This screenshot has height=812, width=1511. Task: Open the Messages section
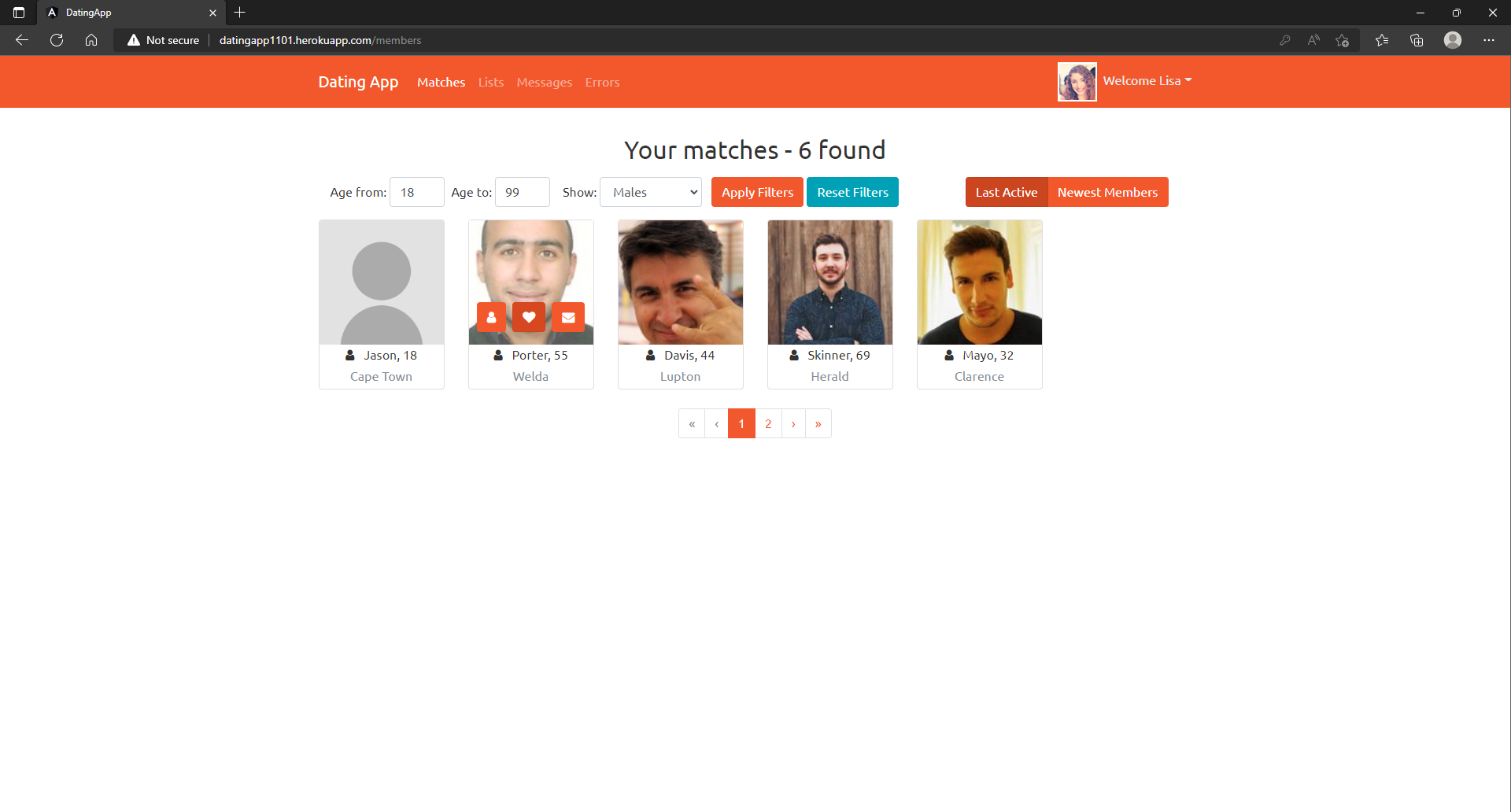pos(544,82)
